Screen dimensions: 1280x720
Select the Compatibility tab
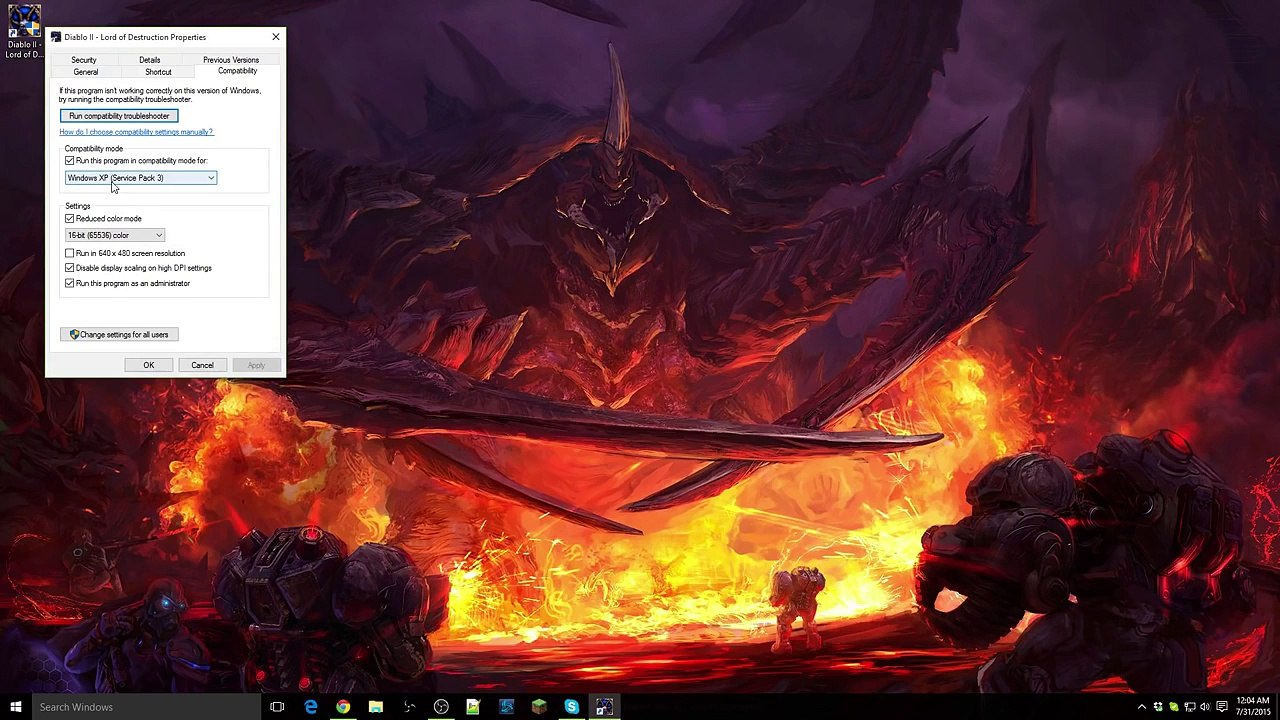[237, 71]
